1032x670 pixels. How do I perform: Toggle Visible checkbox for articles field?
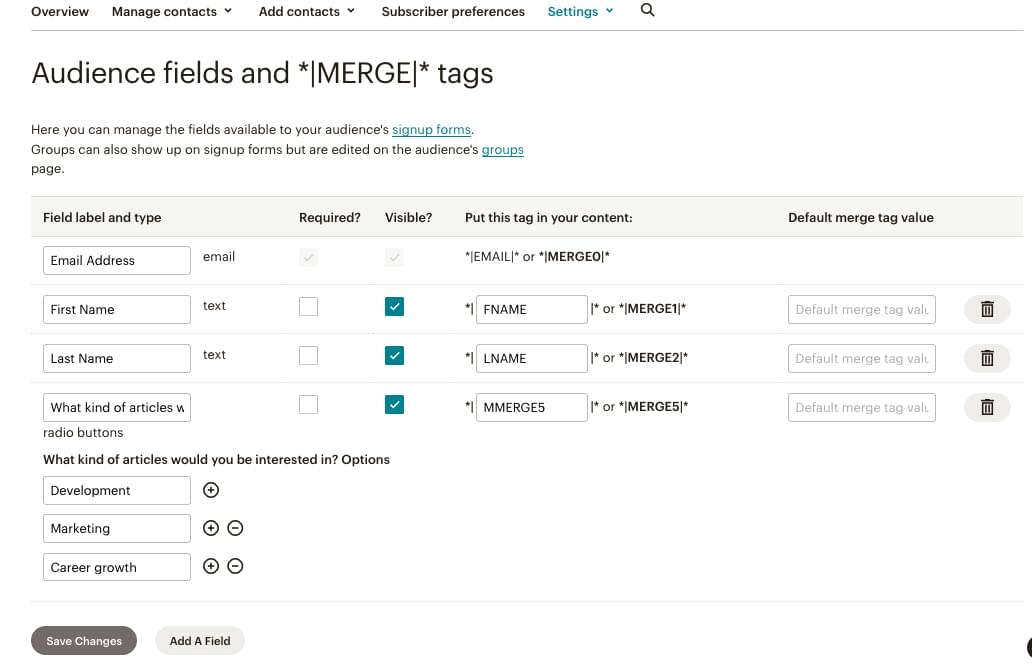point(394,405)
